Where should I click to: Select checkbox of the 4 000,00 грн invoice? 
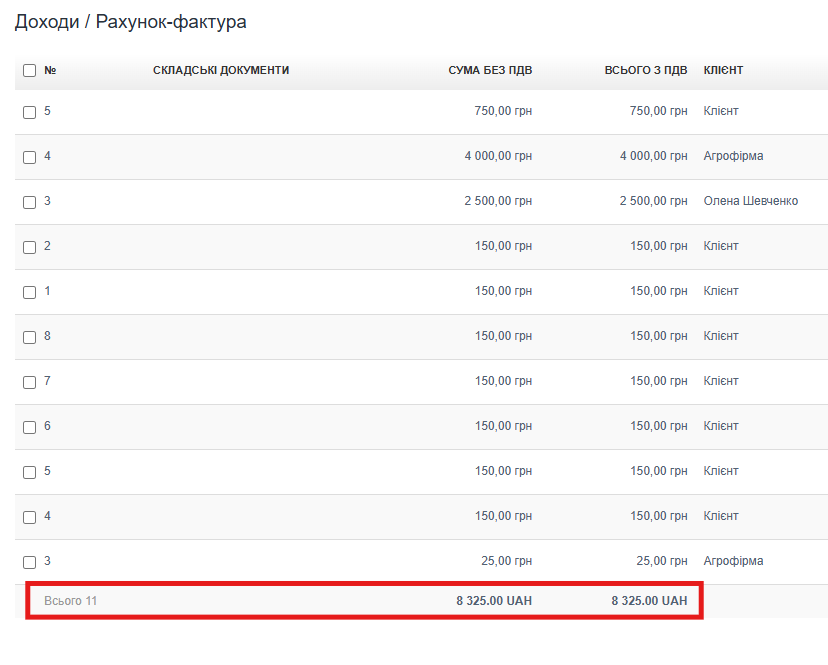click(x=29, y=157)
